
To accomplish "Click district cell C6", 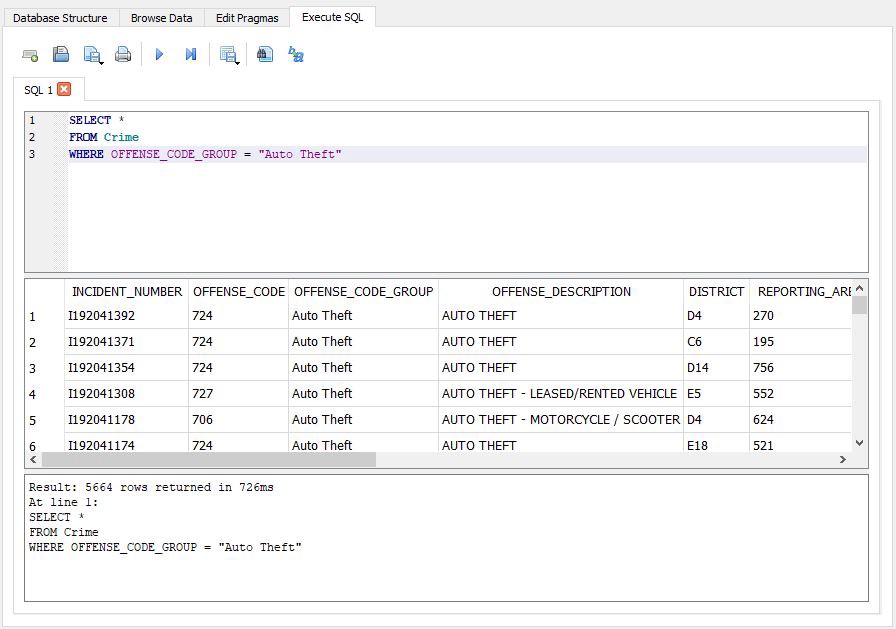I will point(716,342).
